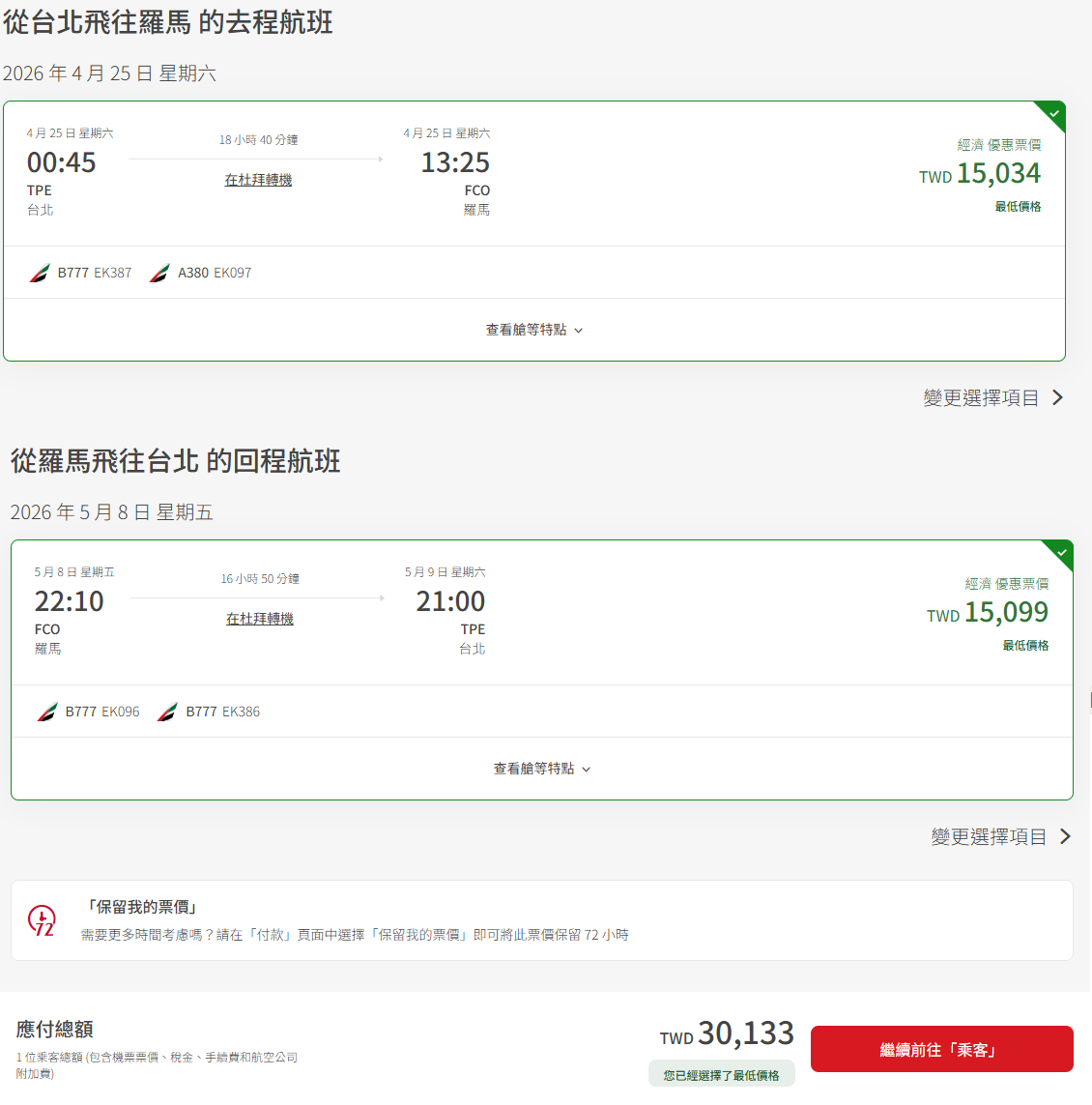This screenshot has height=1105, width=1092.
Task: Select outbound fare TWD 15,034
Action: click(x=979, y=173)
